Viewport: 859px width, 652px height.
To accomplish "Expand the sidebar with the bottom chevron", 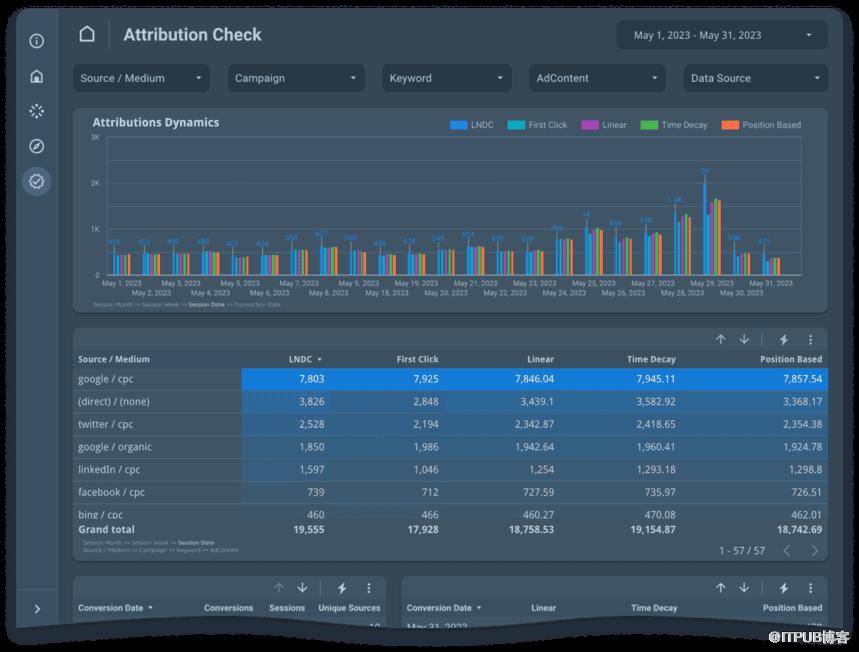I will point(37,609).
